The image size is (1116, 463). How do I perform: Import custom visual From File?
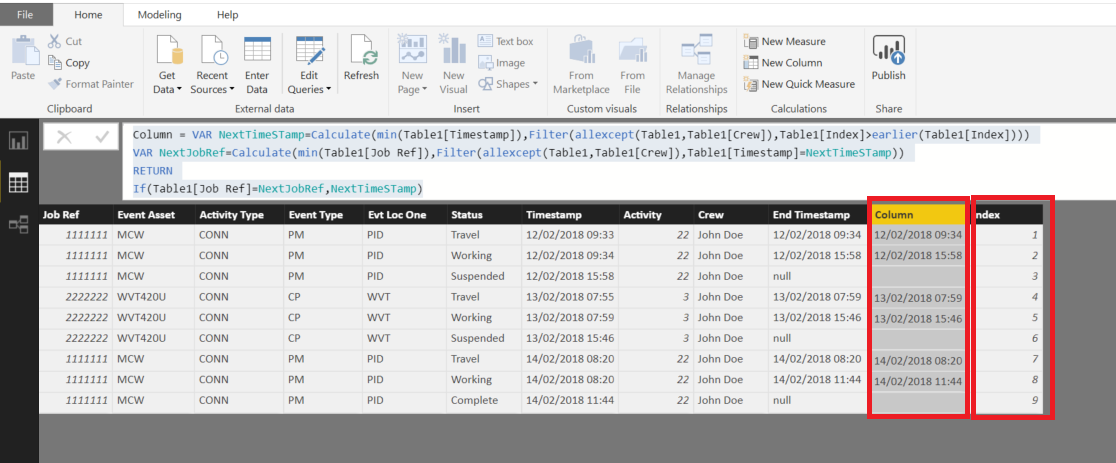click(632, 64)
